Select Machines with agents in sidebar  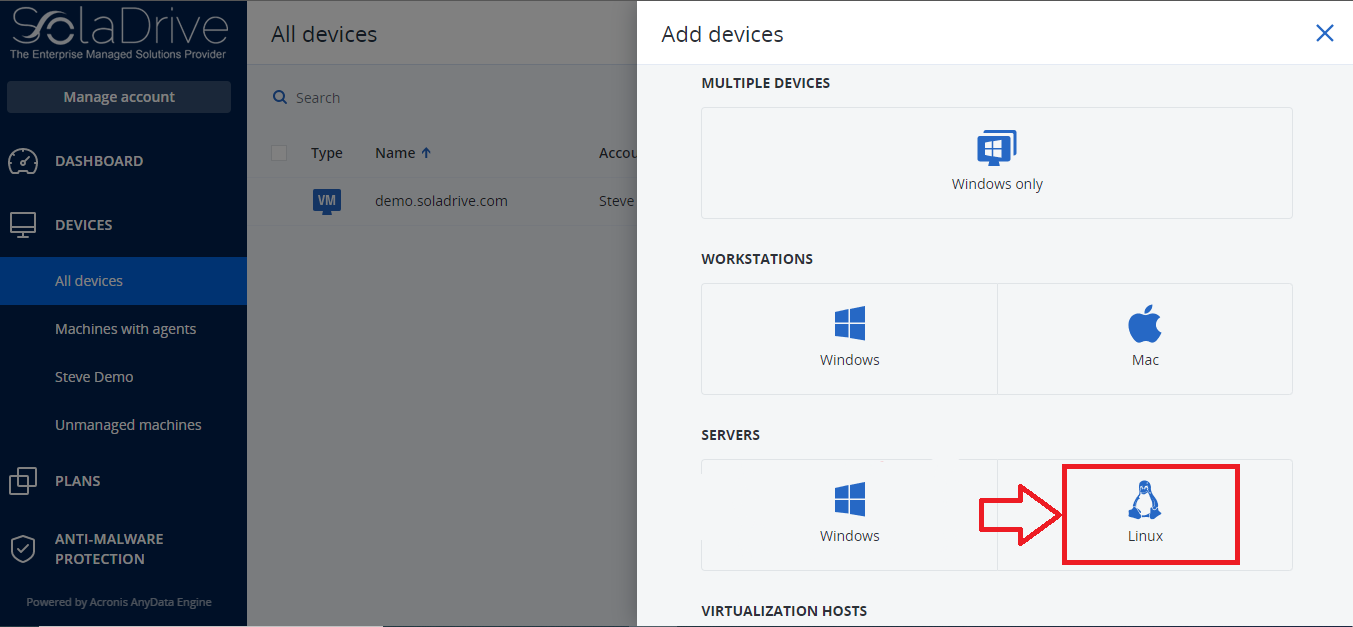[126, 329]
